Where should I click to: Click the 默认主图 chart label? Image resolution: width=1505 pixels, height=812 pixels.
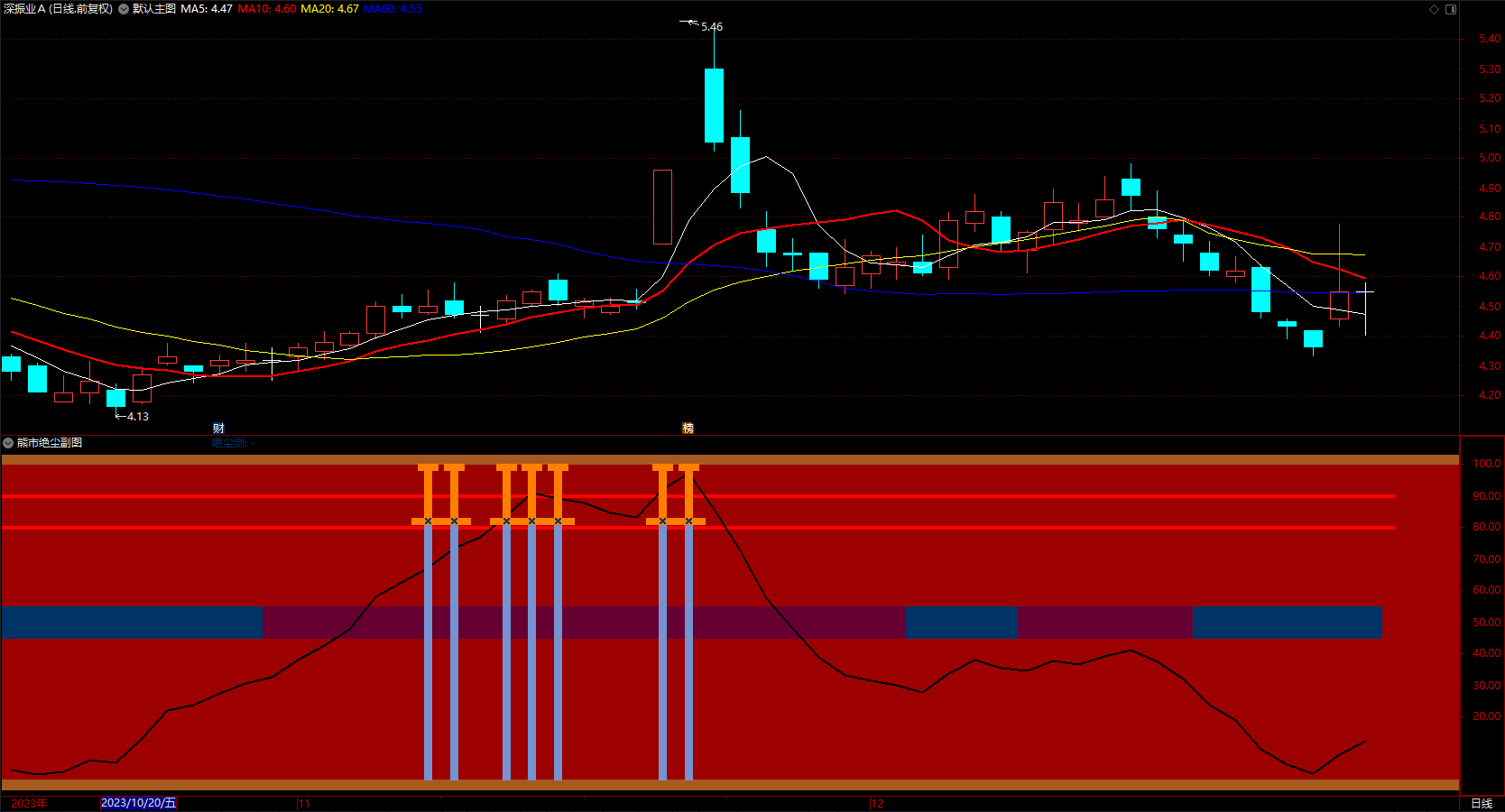[154, 9]
